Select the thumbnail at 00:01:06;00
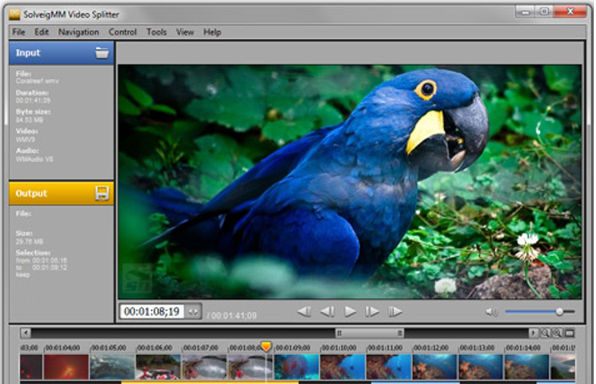 [x=159, y=367]
